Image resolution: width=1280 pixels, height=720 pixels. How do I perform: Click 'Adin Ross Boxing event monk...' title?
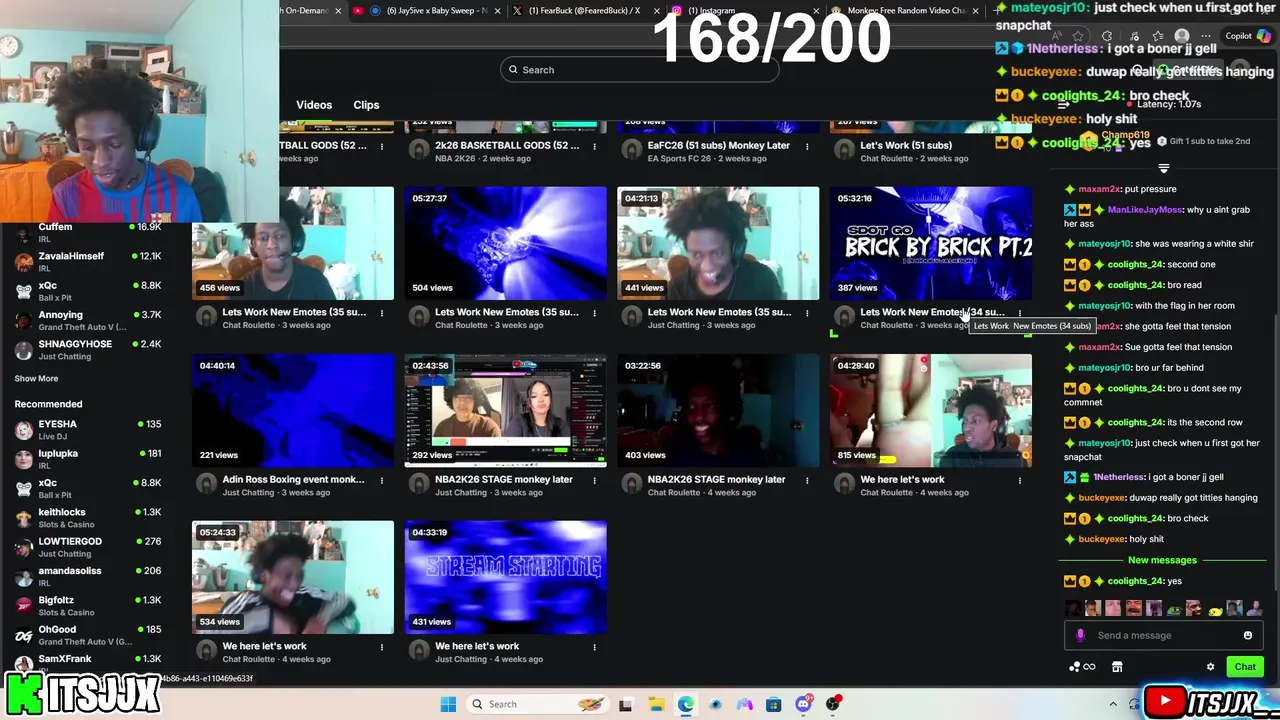pos(293,480)
